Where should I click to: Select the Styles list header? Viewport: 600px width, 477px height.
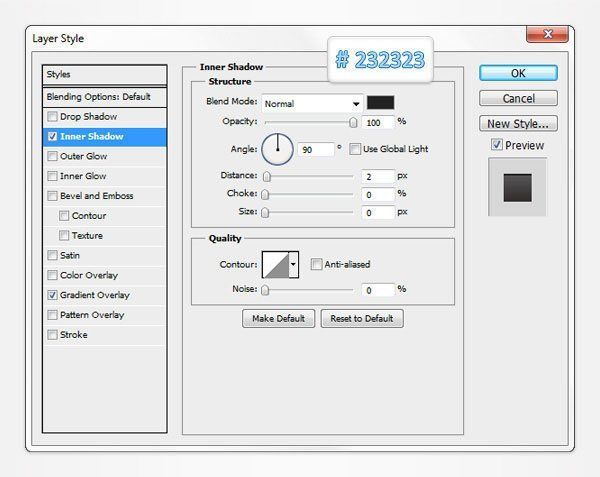105,75
